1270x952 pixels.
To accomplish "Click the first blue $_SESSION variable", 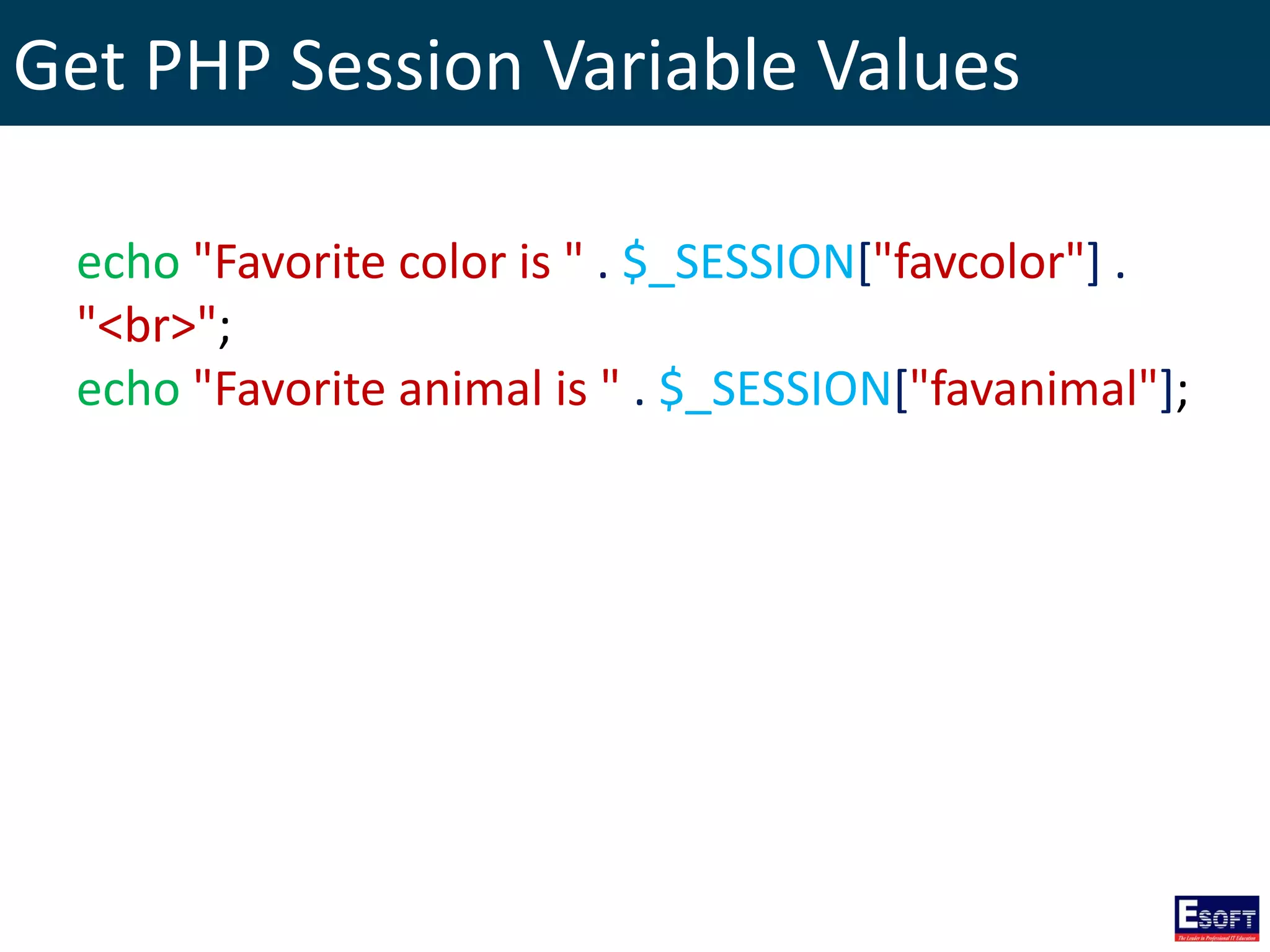I will (739, 263).
